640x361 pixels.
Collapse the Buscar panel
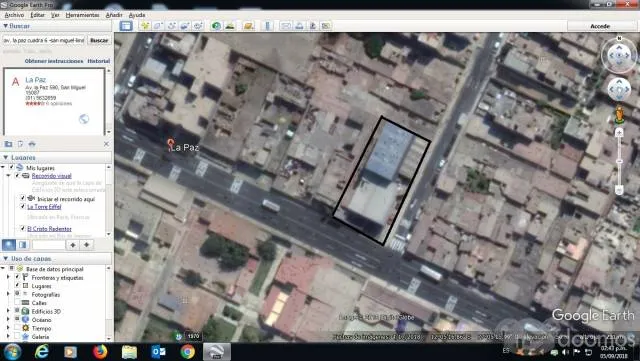tap(5, 26)
